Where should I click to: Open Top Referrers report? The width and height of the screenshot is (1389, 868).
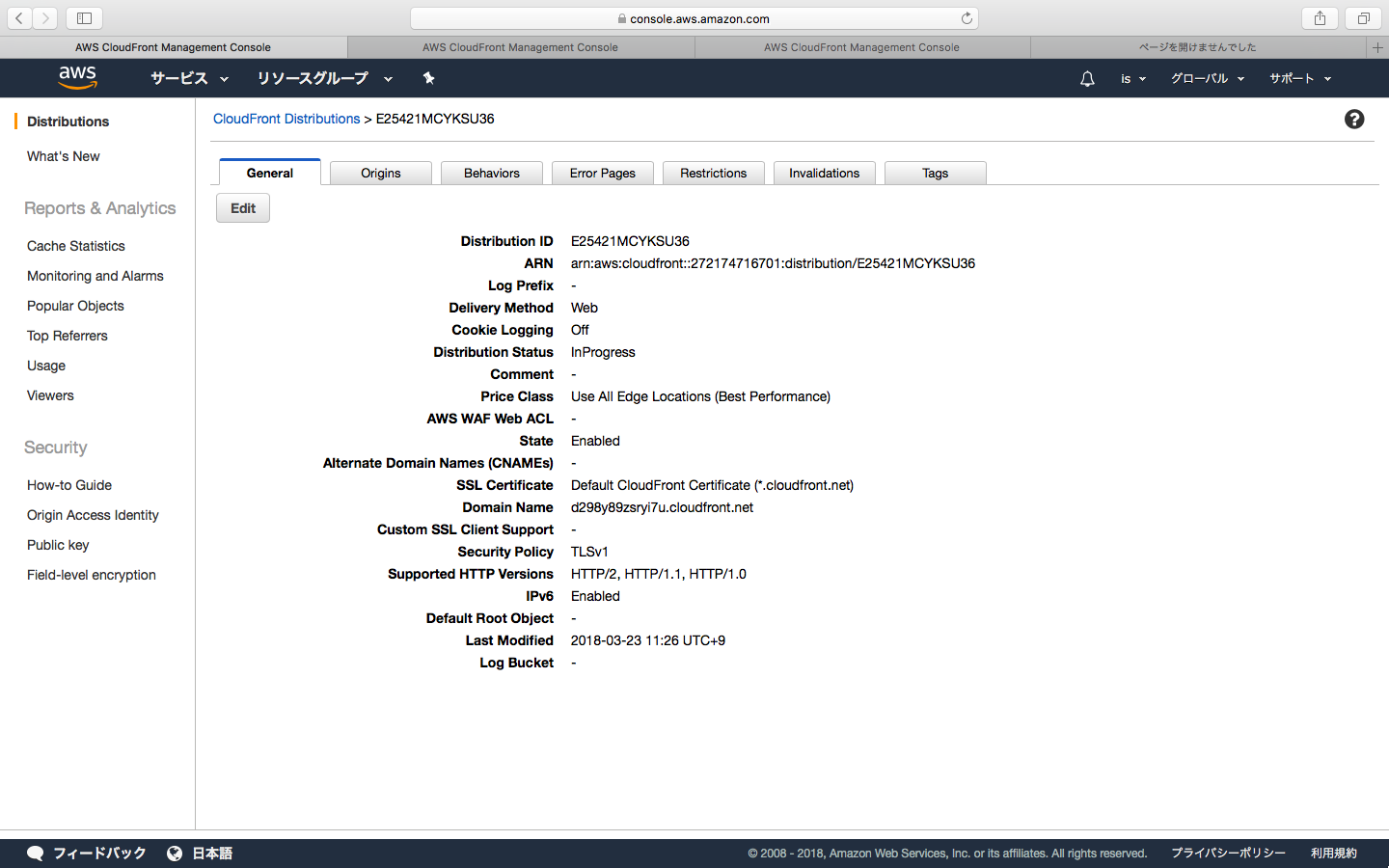pyautogui.click(x=68, y=336)
